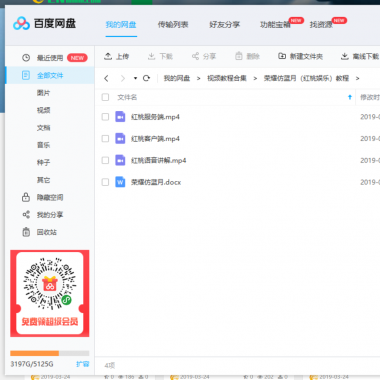Click the video icon of 红桃客户端.mp4

click(120, 138)
